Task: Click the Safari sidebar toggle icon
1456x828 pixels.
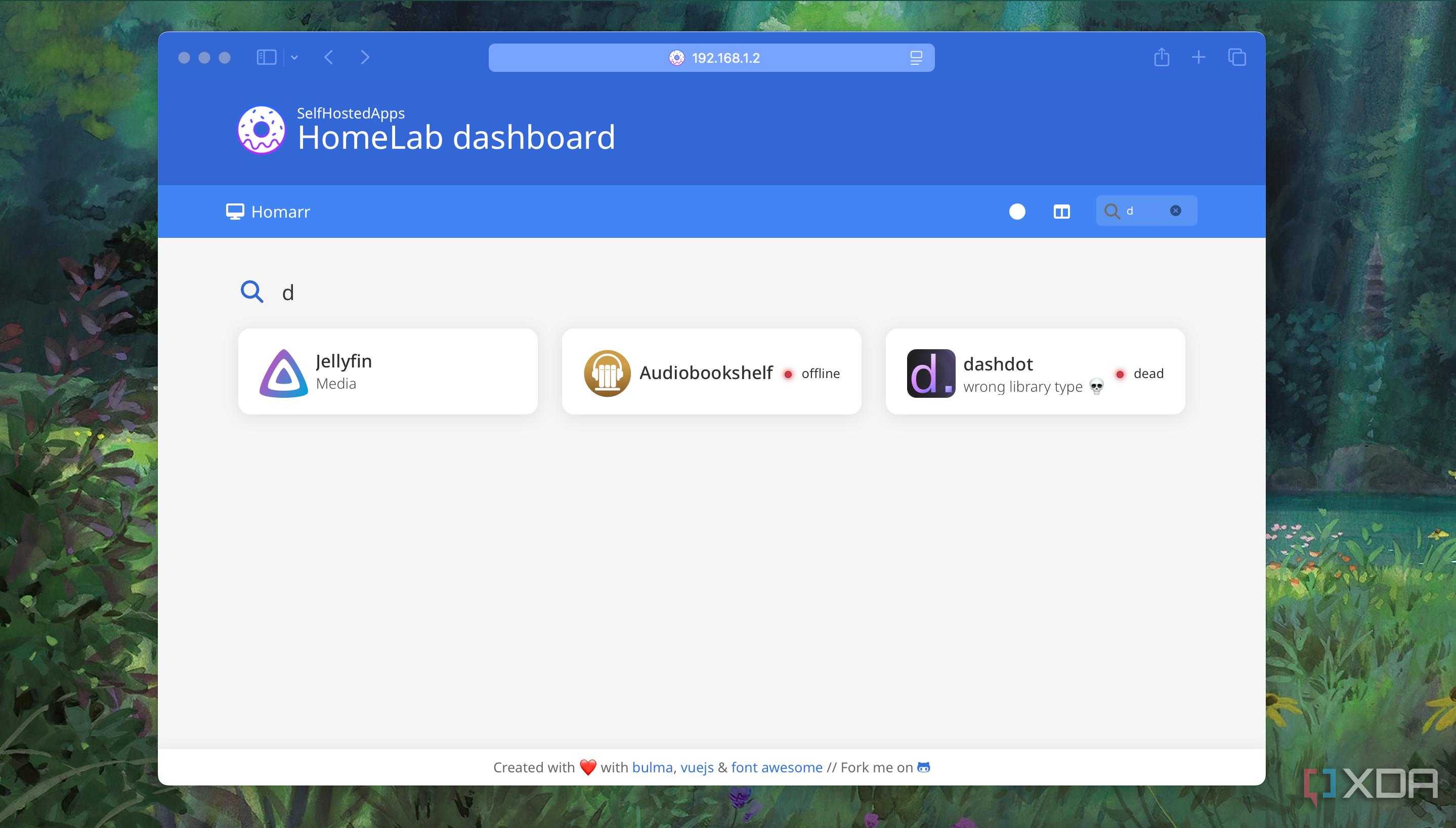Action: pos(267,57)
